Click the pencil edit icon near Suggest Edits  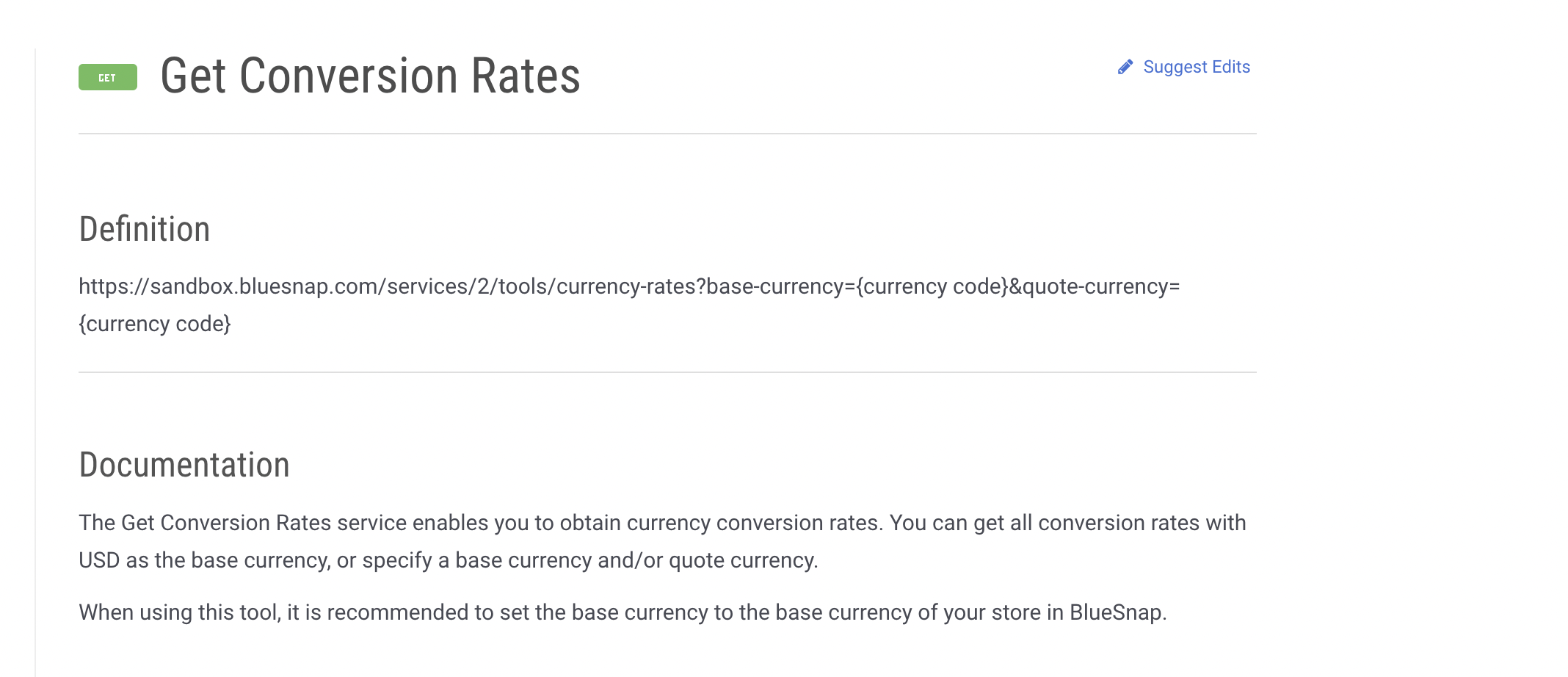[1124, 67]
